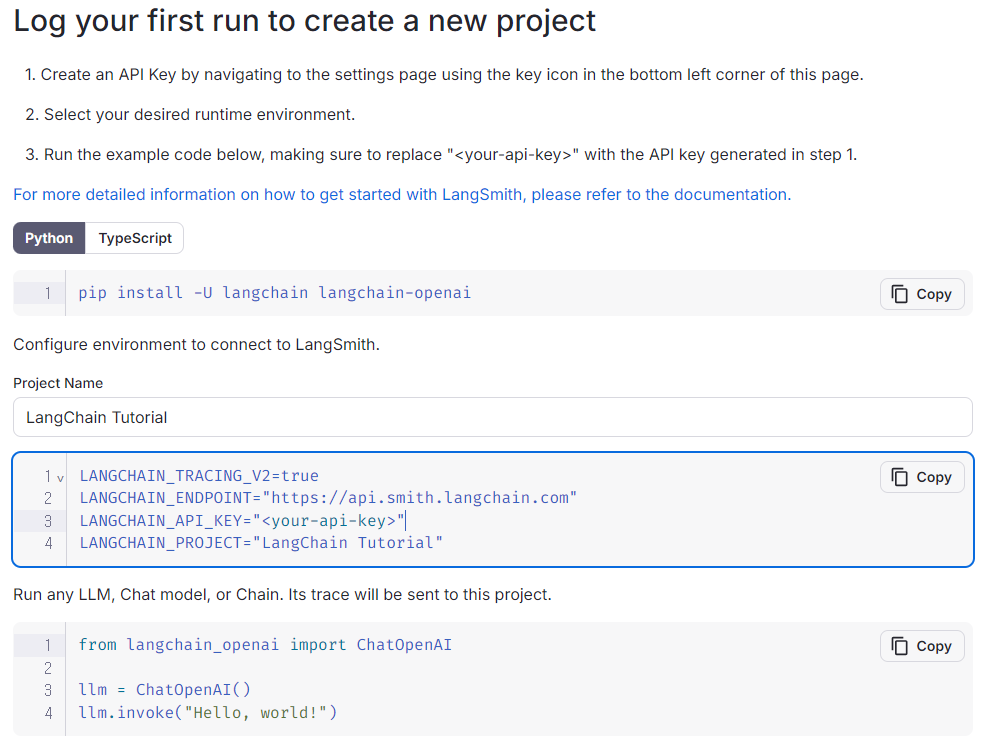Click the langchain_openai import statement

coord(265,645)
